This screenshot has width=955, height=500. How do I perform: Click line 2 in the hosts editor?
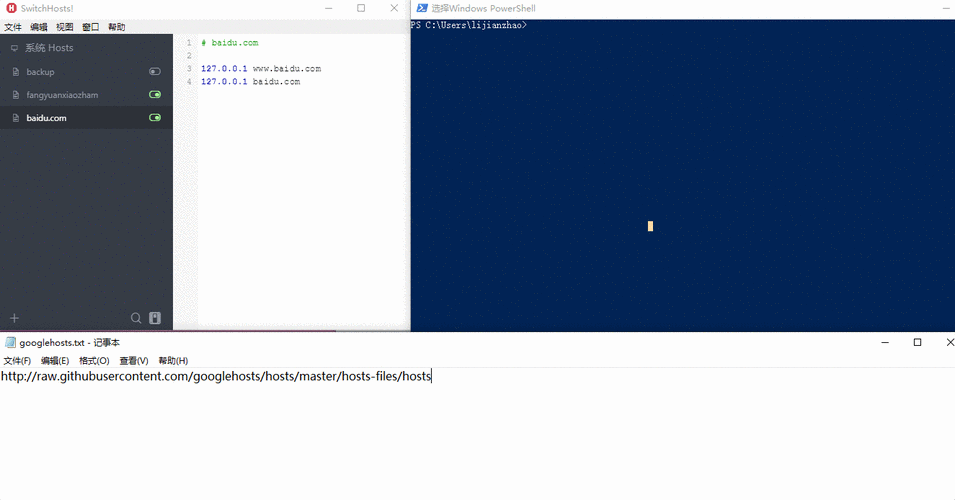(x=301, y=55)
